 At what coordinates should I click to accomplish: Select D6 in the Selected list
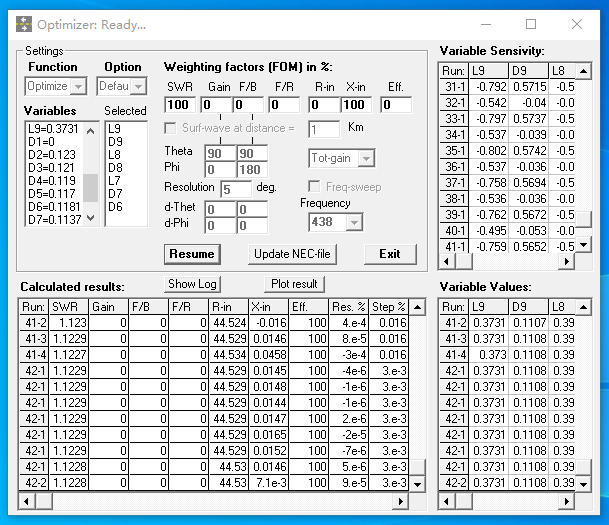[126, 207]
